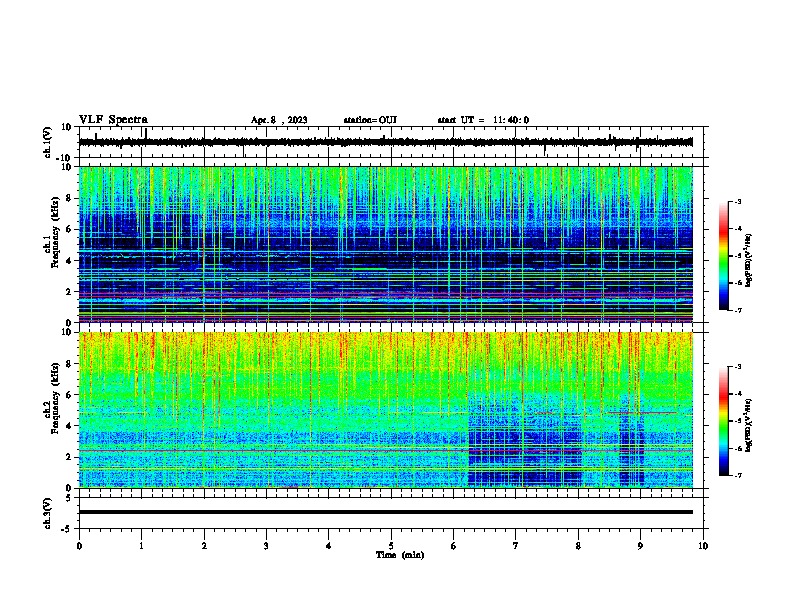Click time axis tick label '4'
The image size is (792, 612).
[328, 546]
